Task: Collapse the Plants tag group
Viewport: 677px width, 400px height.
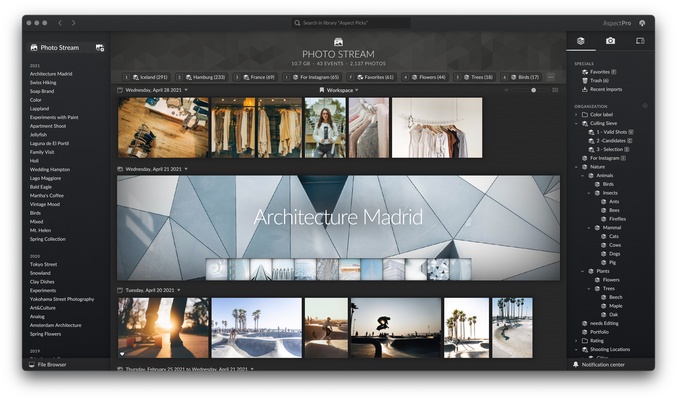Action: (x=582, y=271)
